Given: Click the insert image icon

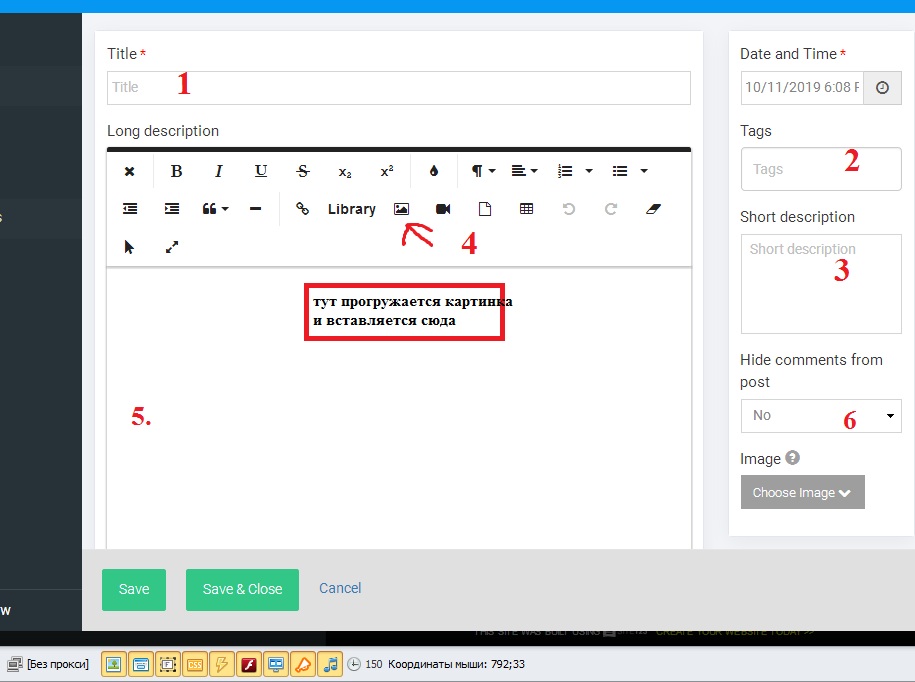Looking at the screenshot, I should pos(401,209).
